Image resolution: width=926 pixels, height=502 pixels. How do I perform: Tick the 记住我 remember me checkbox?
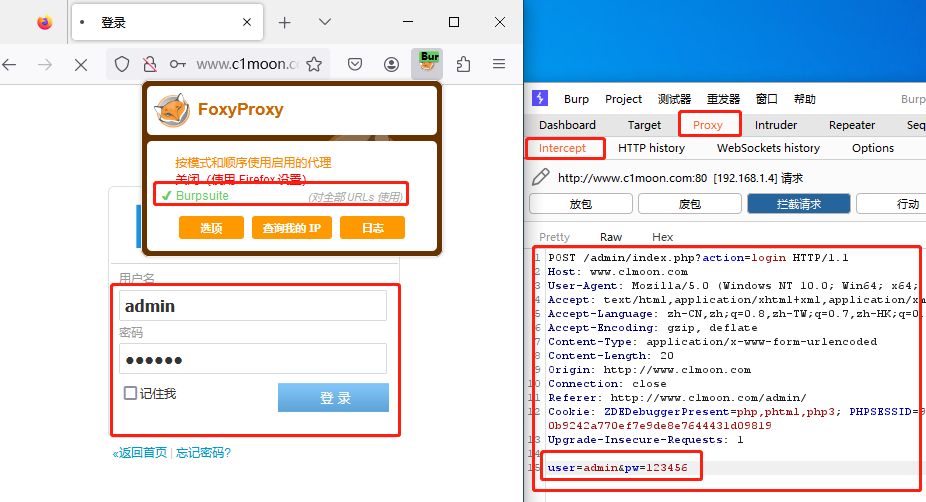(130, 393)
